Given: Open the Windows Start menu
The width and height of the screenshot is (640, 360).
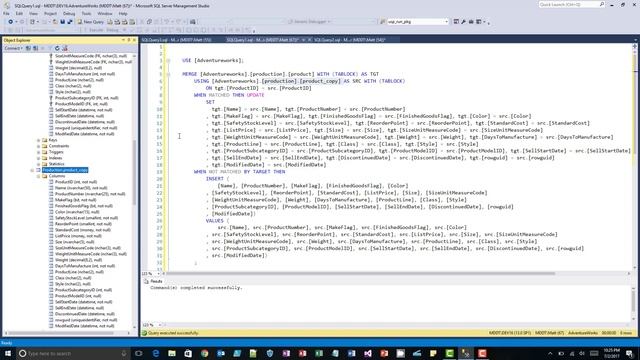Looking at the screenshot, I should 7,353.
